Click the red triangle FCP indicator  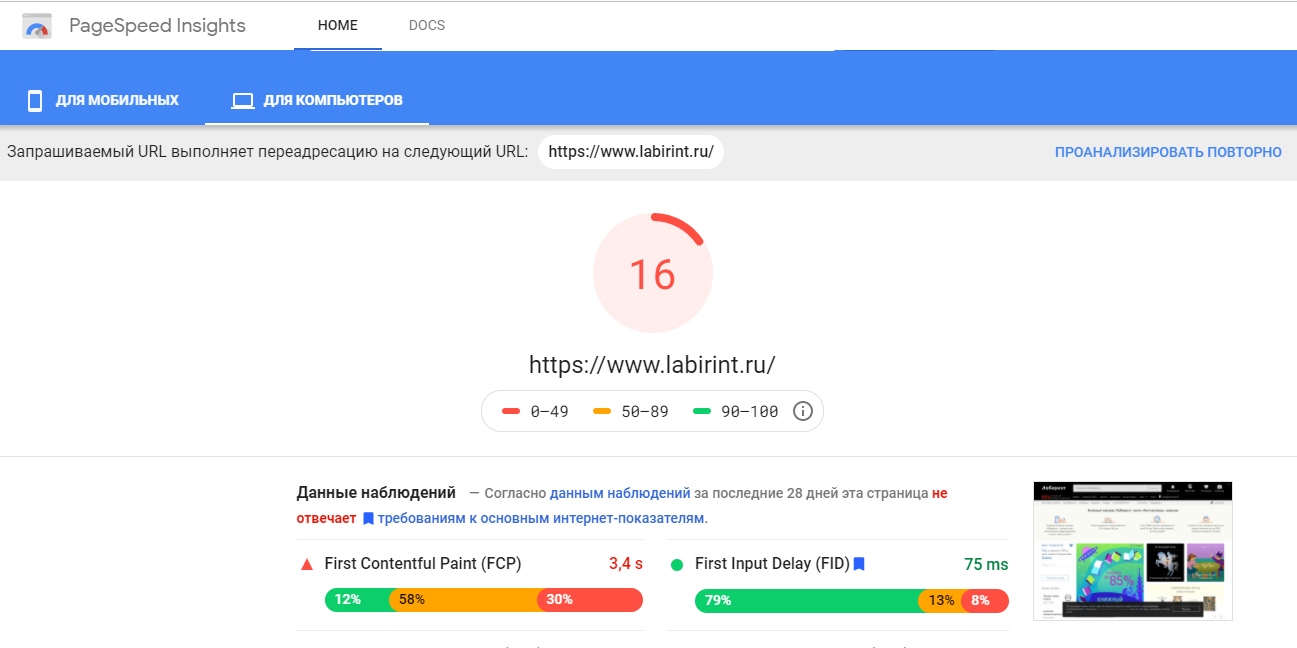(307, 565)
